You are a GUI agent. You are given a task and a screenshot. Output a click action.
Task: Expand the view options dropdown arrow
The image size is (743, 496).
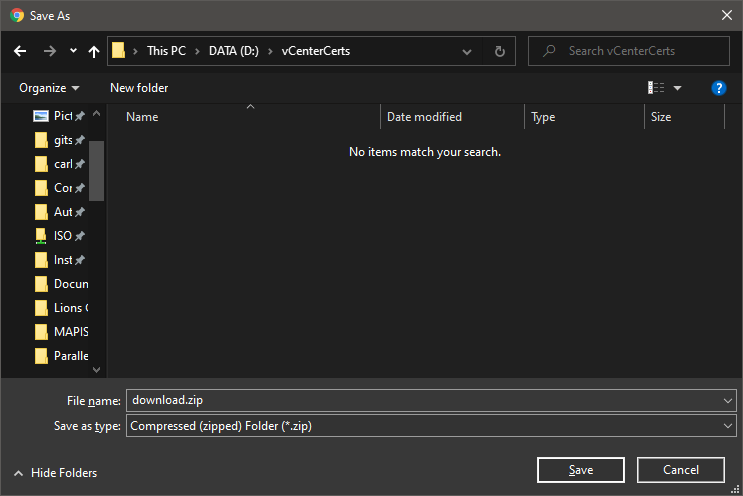click(678, 88)
